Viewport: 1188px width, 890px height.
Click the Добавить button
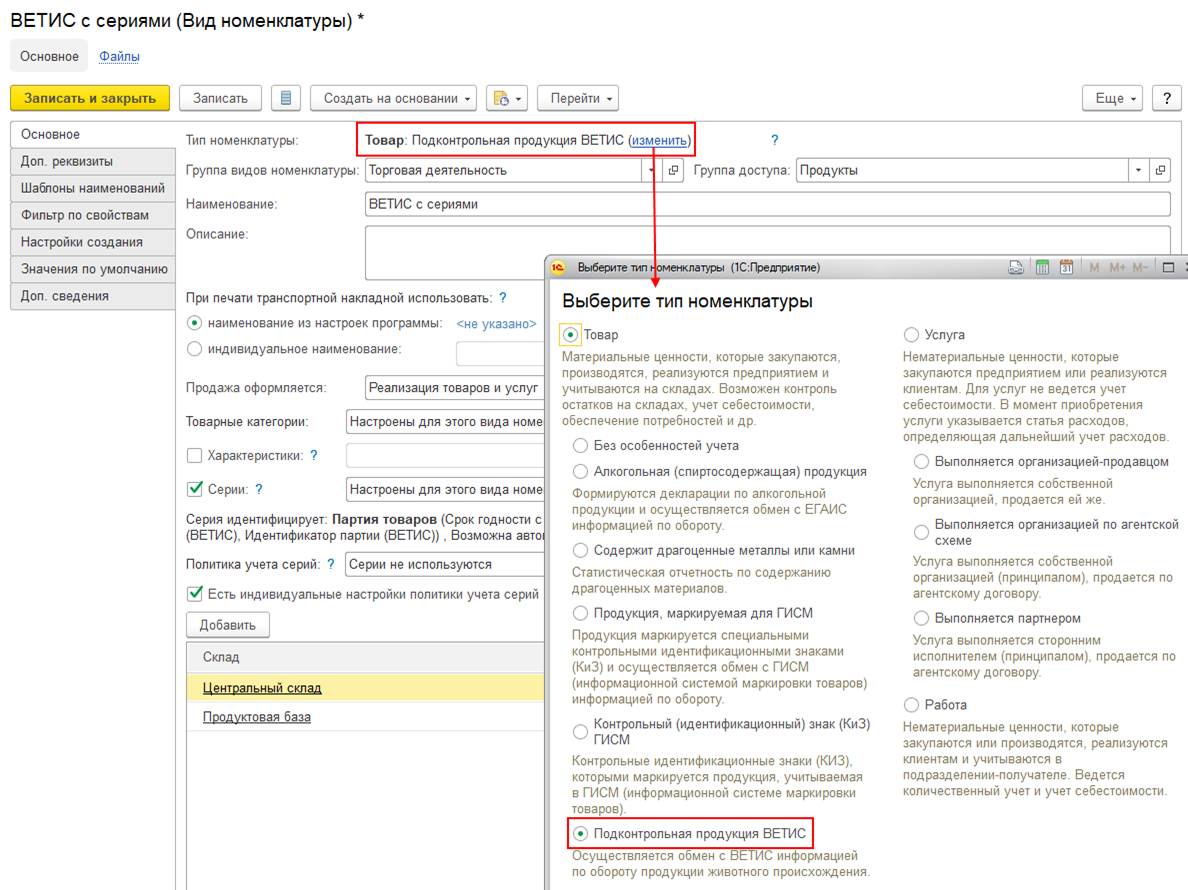[x=228, y=625]
